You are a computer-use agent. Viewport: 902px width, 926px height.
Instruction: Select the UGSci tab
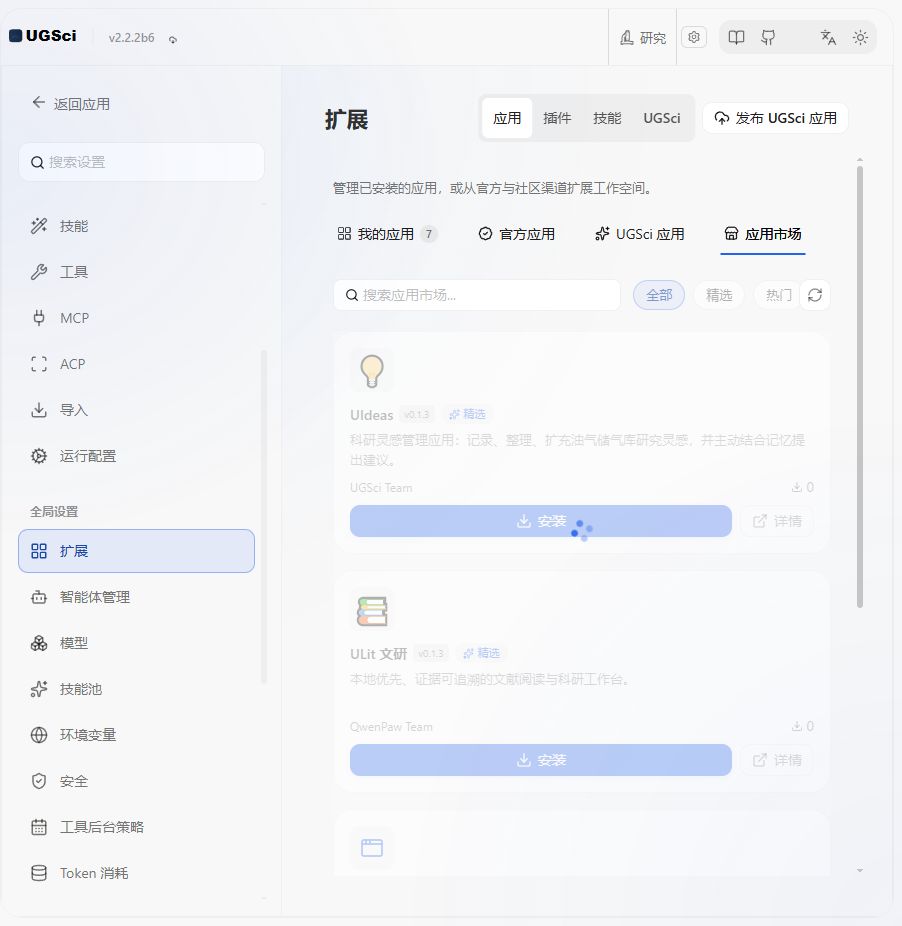coord(662,118)
